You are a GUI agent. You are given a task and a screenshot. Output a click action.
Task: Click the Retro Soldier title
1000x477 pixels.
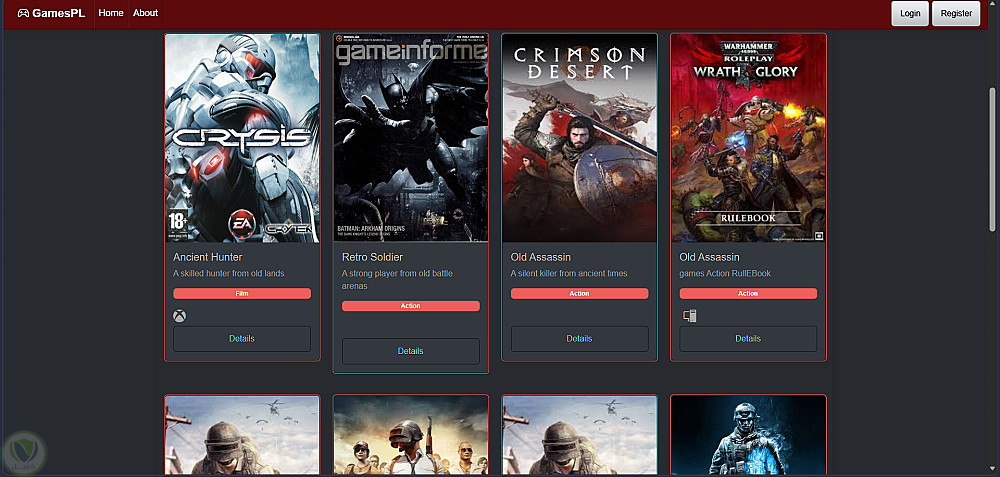tap(372, 257)
